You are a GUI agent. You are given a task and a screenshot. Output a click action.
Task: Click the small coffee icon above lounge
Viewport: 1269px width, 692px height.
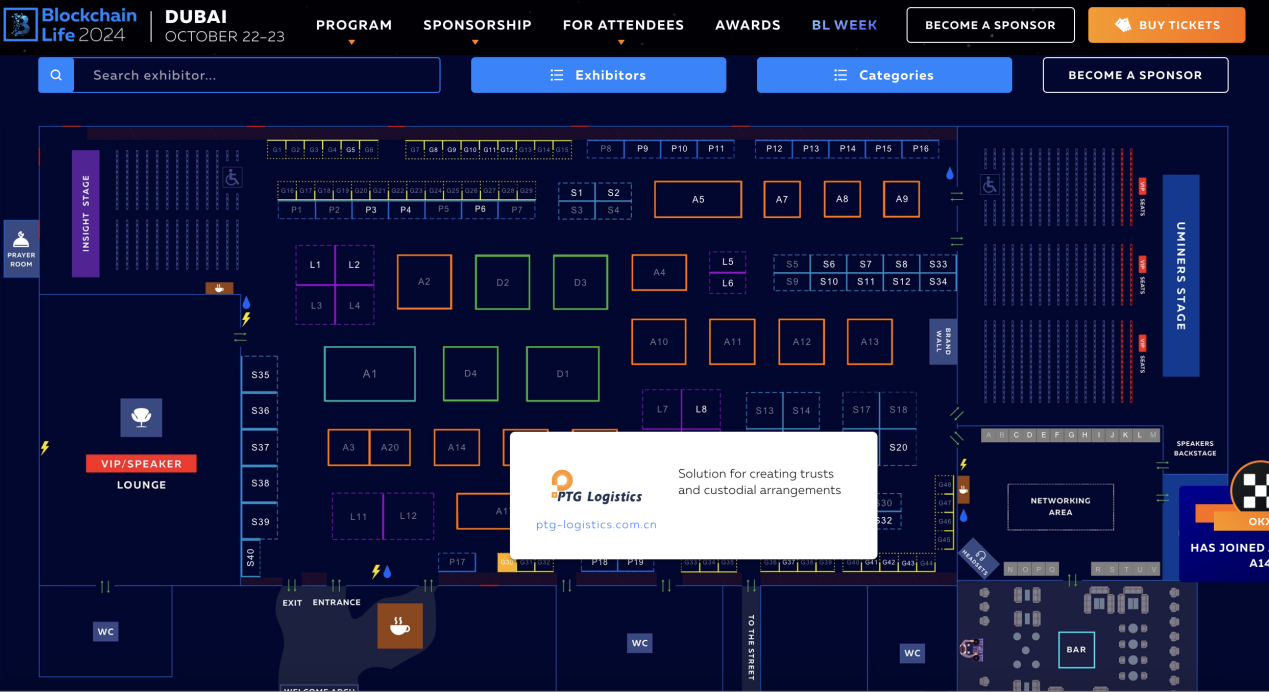219,288
